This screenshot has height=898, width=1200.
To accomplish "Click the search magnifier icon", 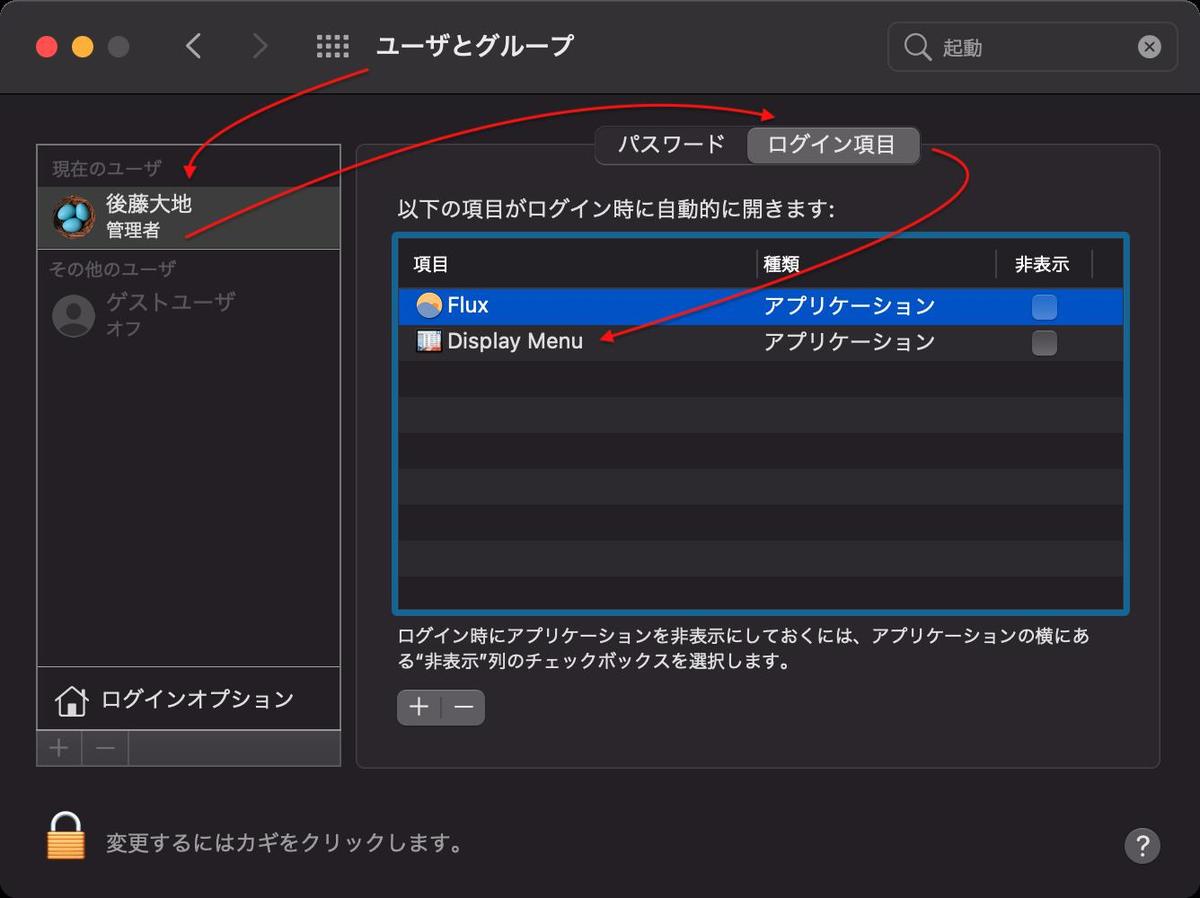I will pos(917,47).
